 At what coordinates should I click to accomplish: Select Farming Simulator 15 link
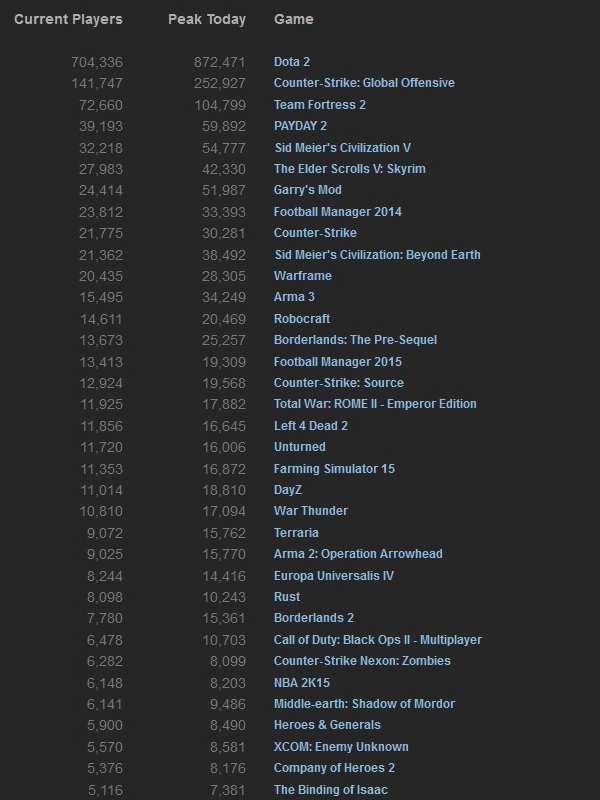[334, 469]
